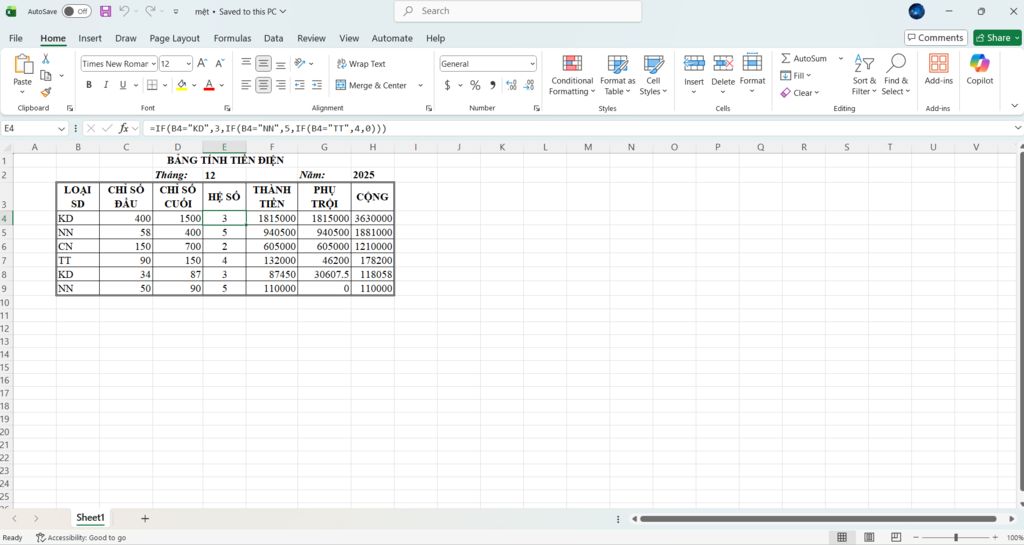Click the Save floppy disk icon
This screenshot has width=1024, height=545.
coord(105,11)
